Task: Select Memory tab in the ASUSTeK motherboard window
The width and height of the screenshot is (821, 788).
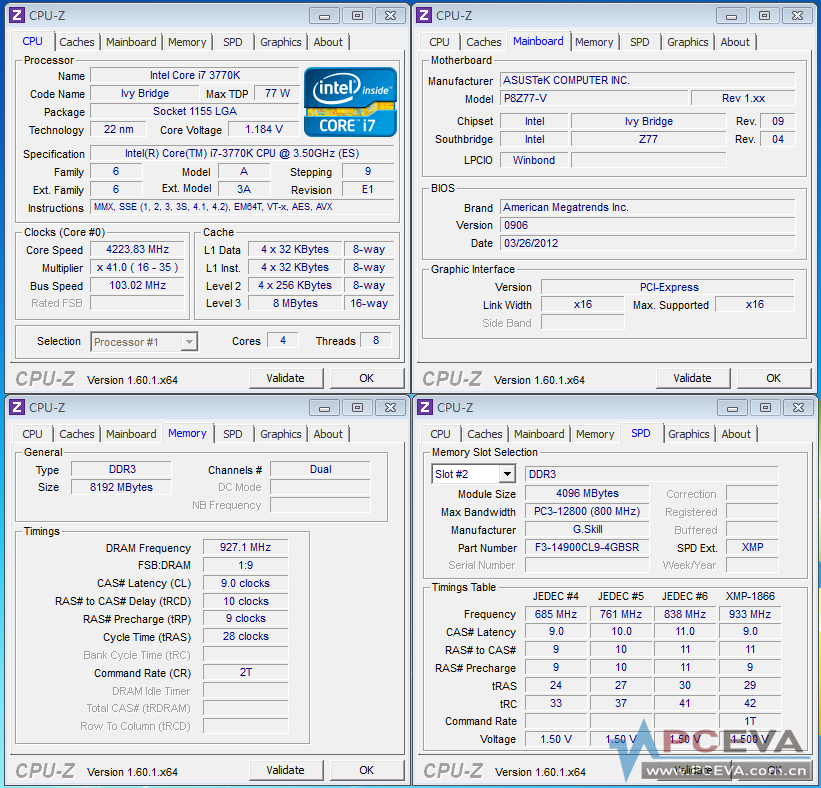Action: pyautogui.click(x=594, y=42)
